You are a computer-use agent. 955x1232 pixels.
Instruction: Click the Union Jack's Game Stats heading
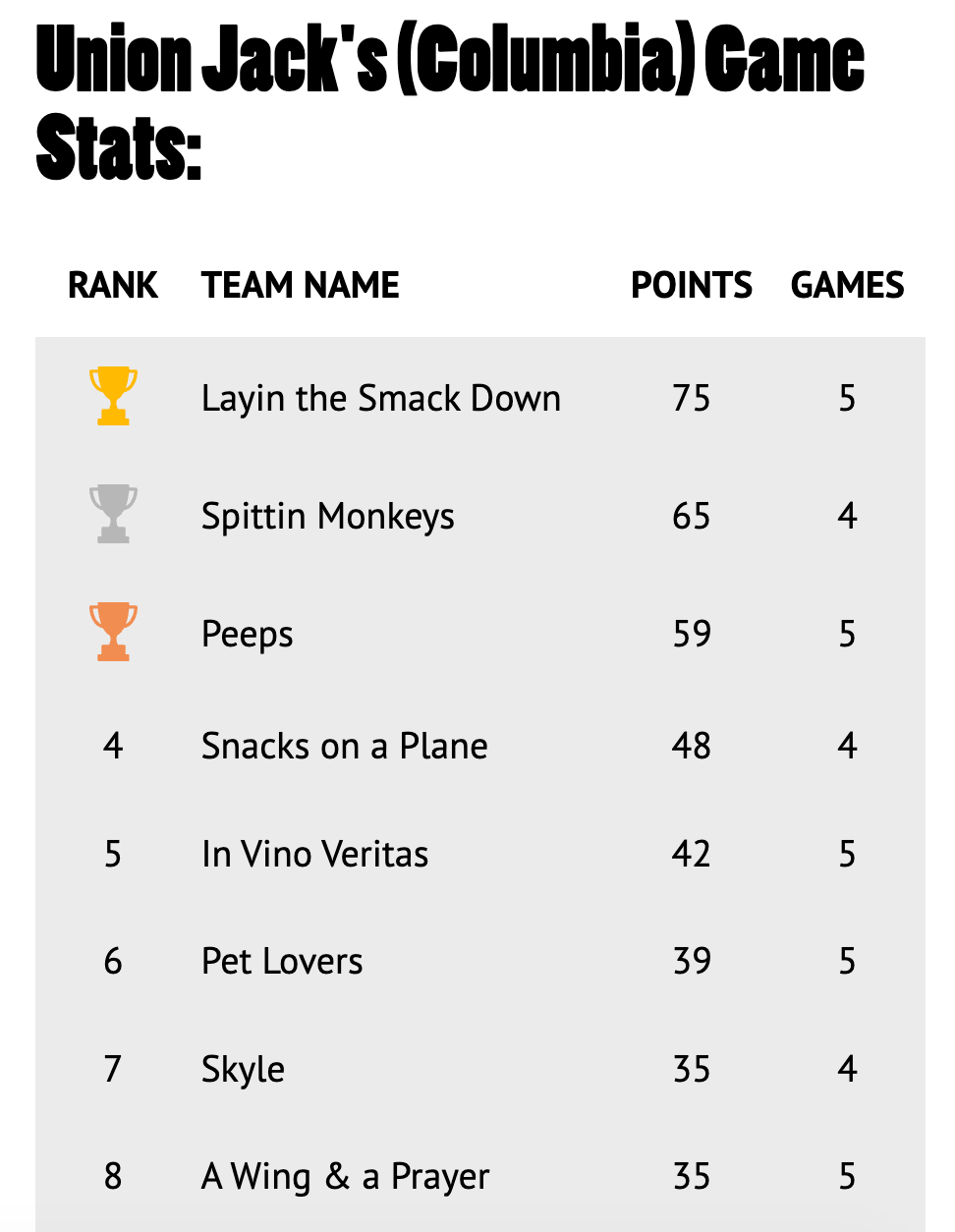point(450,103)
